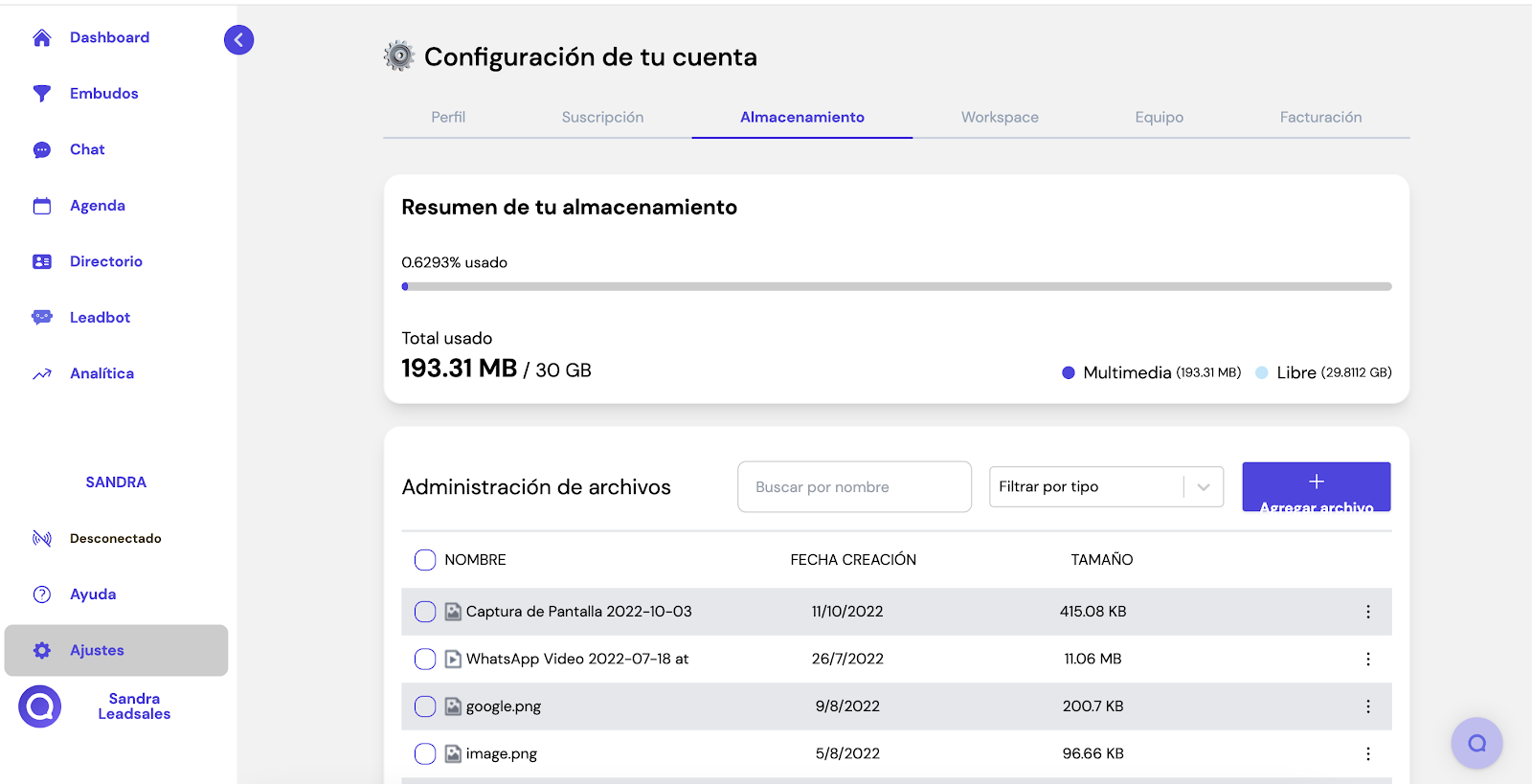1532x784 pixels.
Task: Open options menu for Captura de Pantalla row
Action: pyautogui.click(x=1367, y=612)
